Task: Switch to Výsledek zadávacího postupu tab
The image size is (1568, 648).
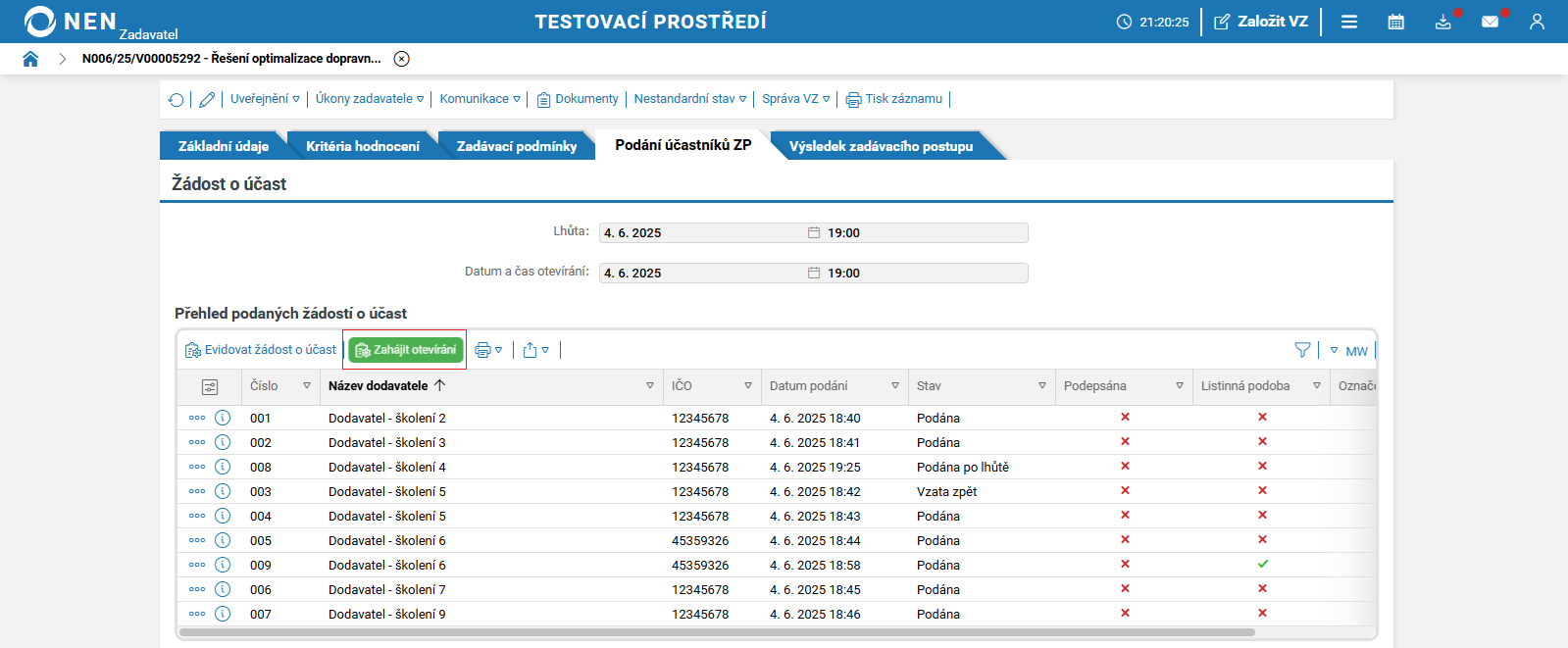Action: pos(882,146)
